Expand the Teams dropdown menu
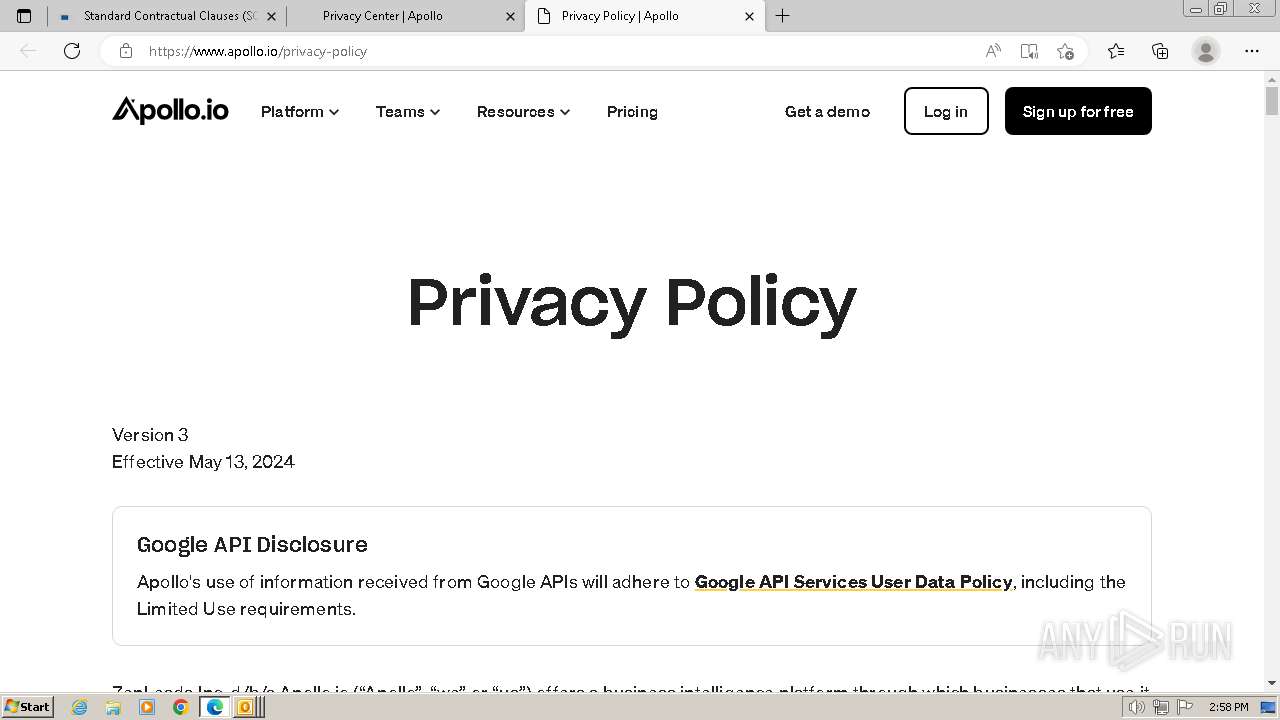Image resolution: width=1280 pixels, height=720 pixels. (408, 111)
